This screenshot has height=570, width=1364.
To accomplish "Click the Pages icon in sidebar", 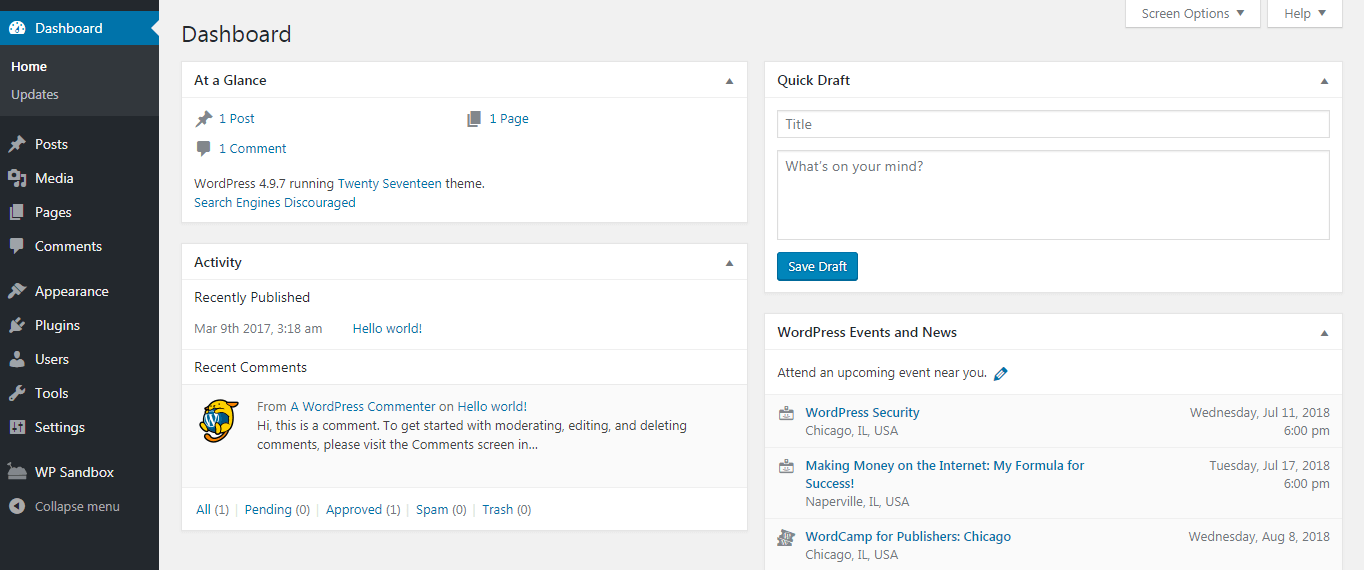I will pyautogui.click(x=17, y=212).
